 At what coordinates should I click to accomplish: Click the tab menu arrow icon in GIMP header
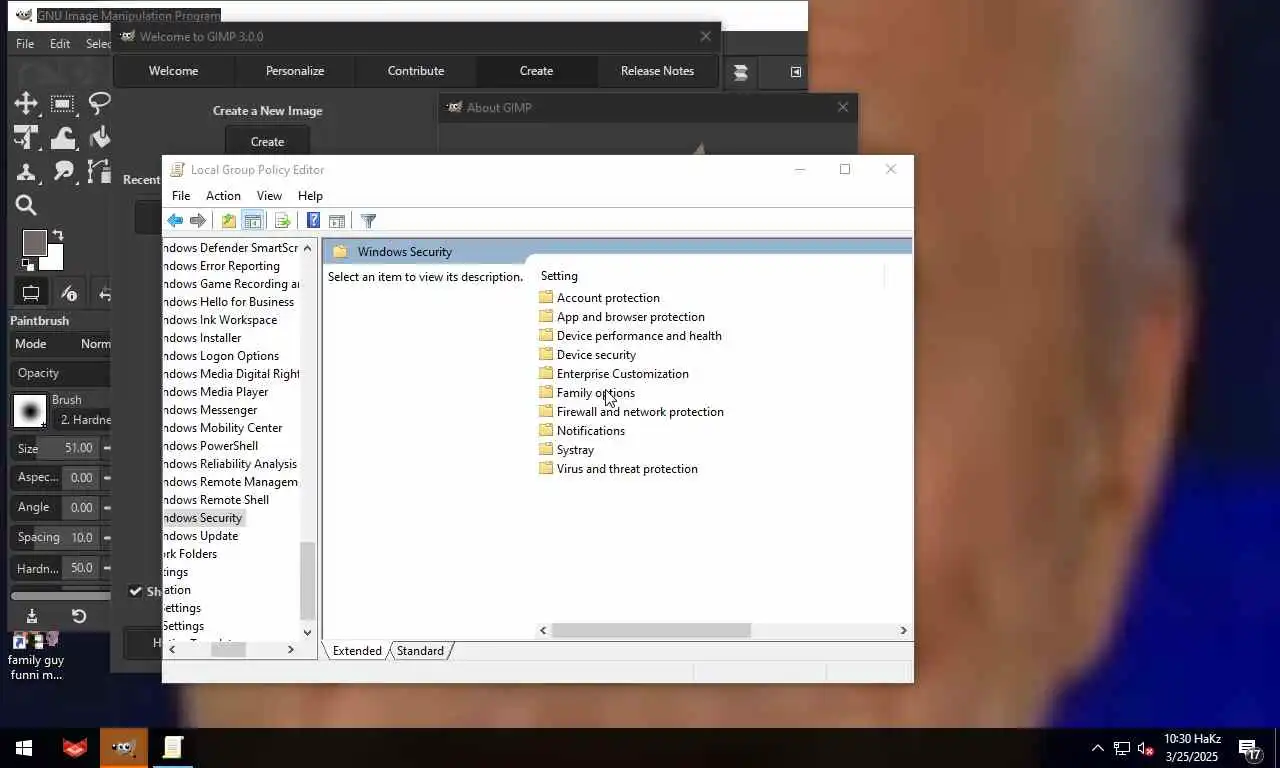pos(796,72)
